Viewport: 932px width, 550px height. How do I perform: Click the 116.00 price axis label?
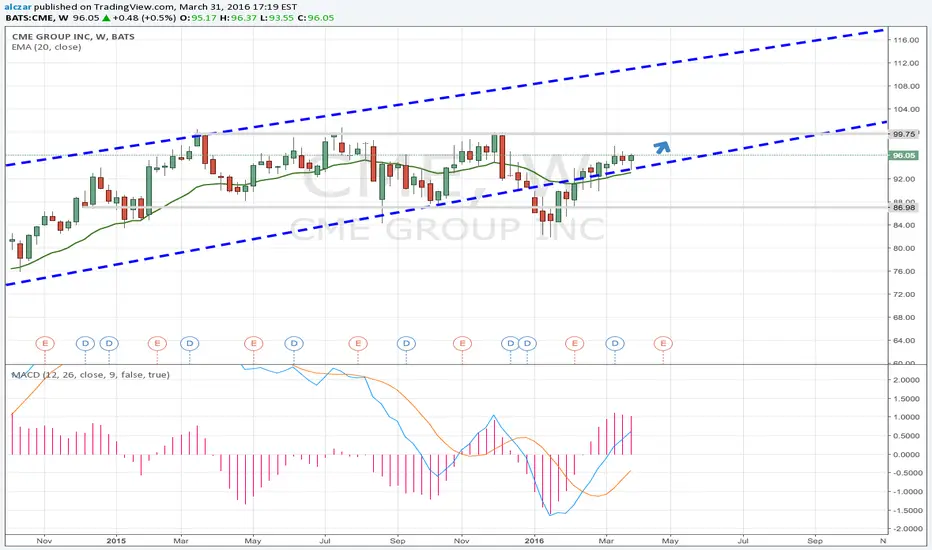906,40
